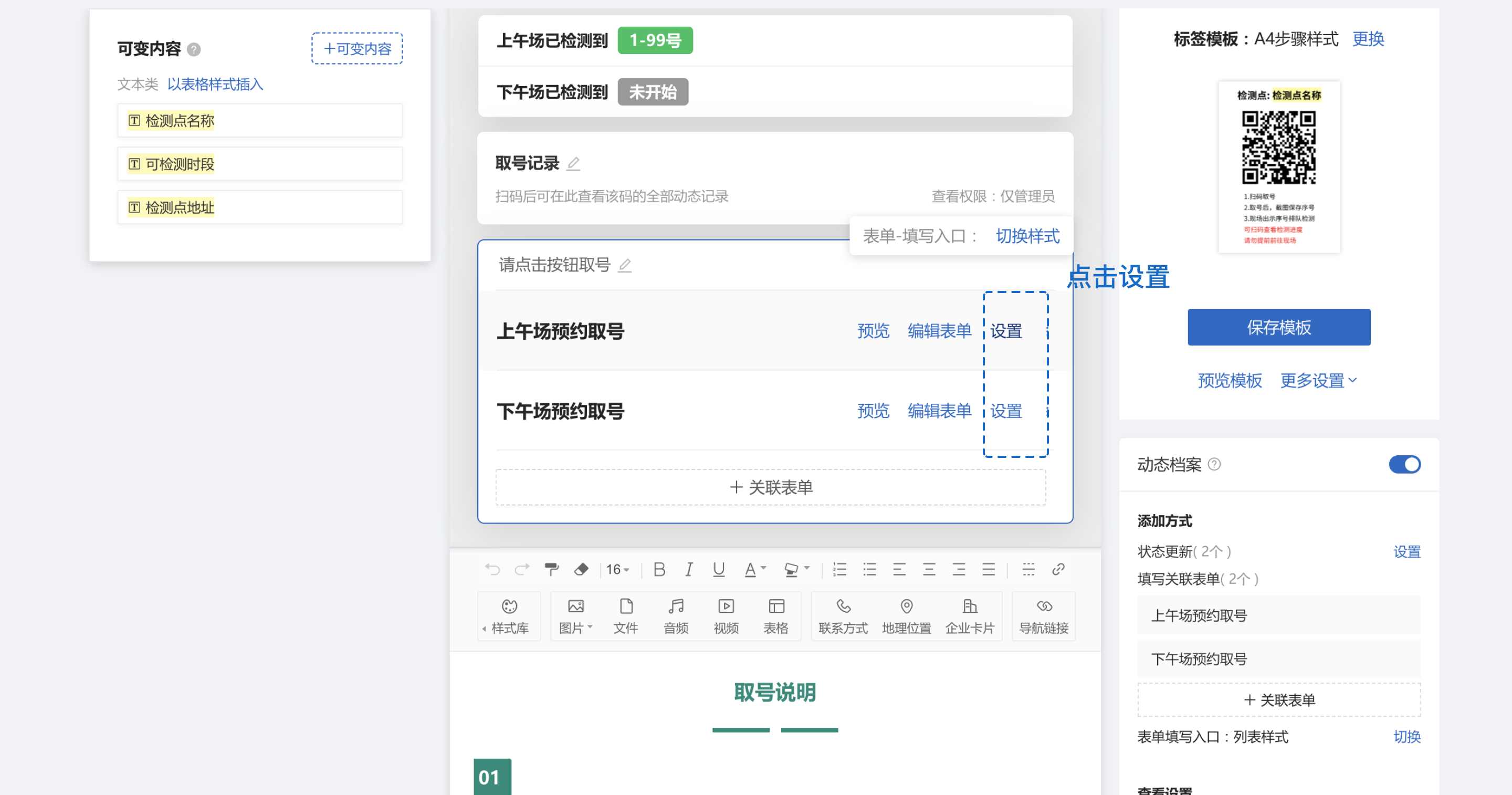
Task: Click +可变内容 button
Action: coord(357,48)
